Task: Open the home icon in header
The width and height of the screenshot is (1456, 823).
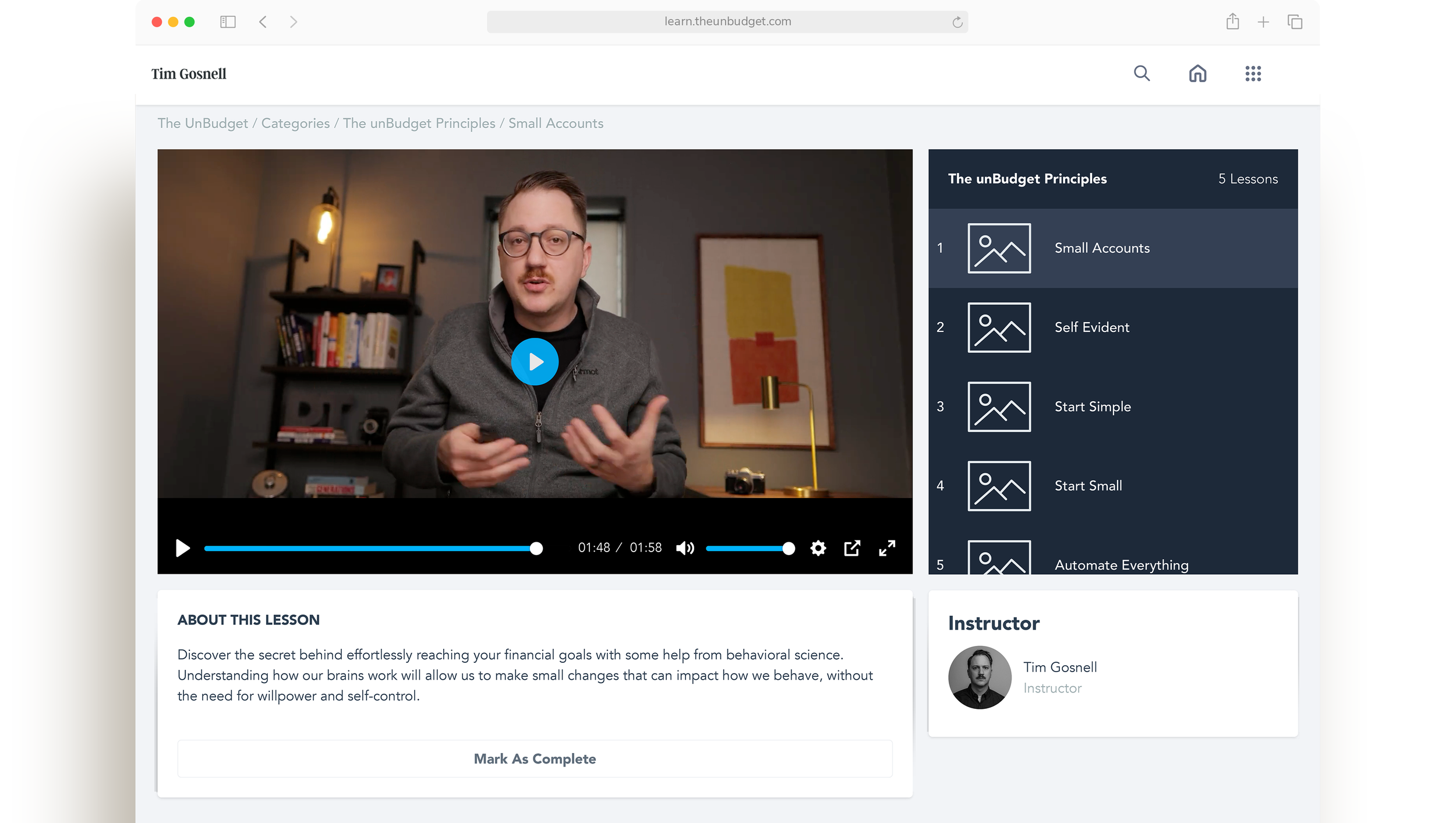Action: pyautogui.click(x=1197, y=73)
